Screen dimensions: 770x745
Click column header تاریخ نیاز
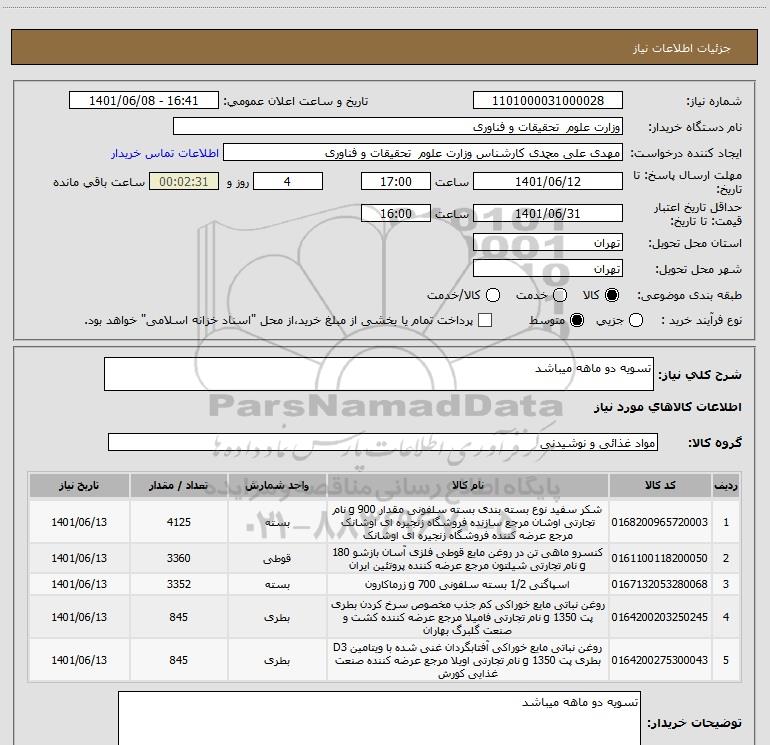[x=79, y=485]
